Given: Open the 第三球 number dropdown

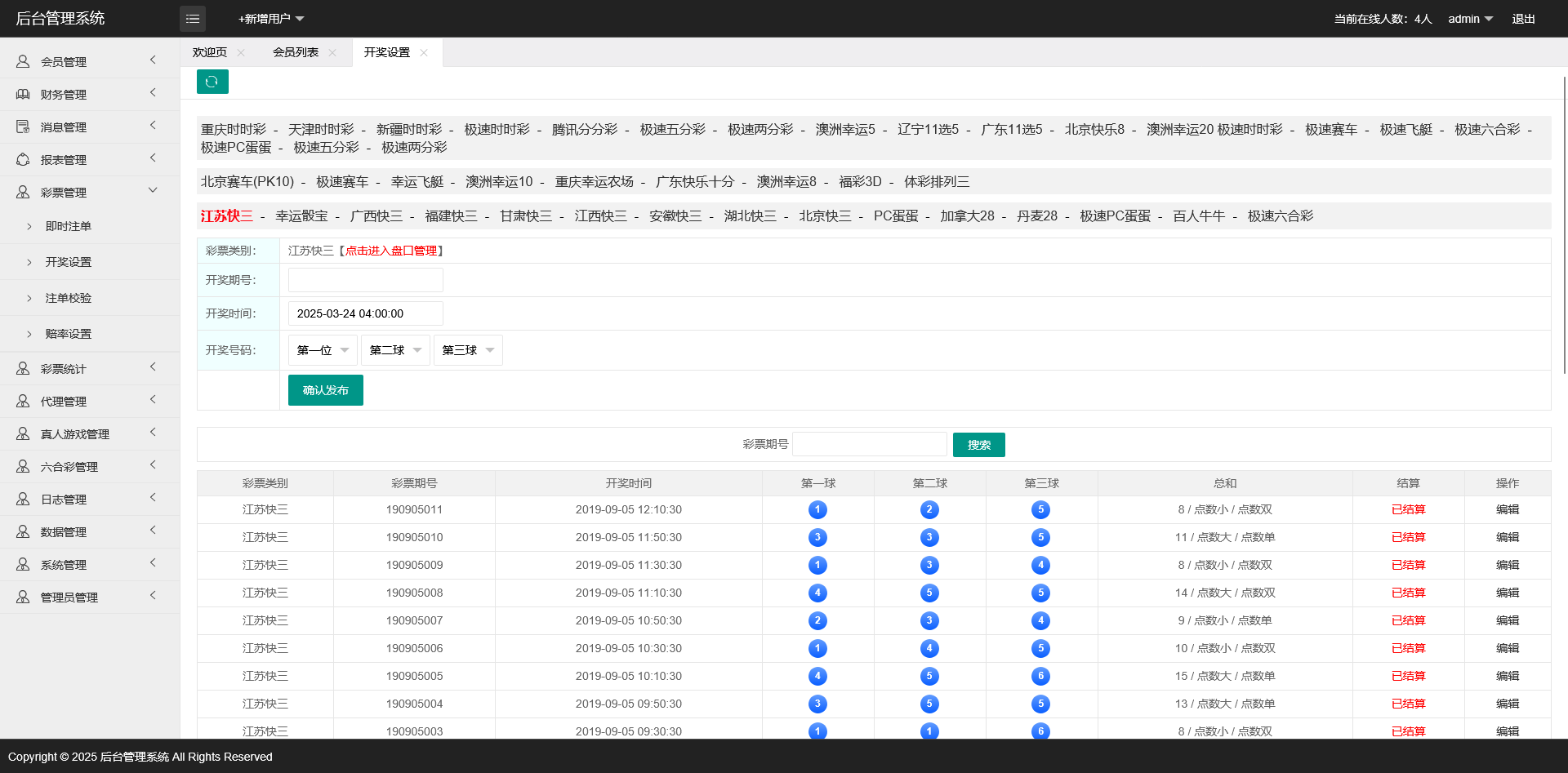Looking at the screenshot, I should coord(468,350).
